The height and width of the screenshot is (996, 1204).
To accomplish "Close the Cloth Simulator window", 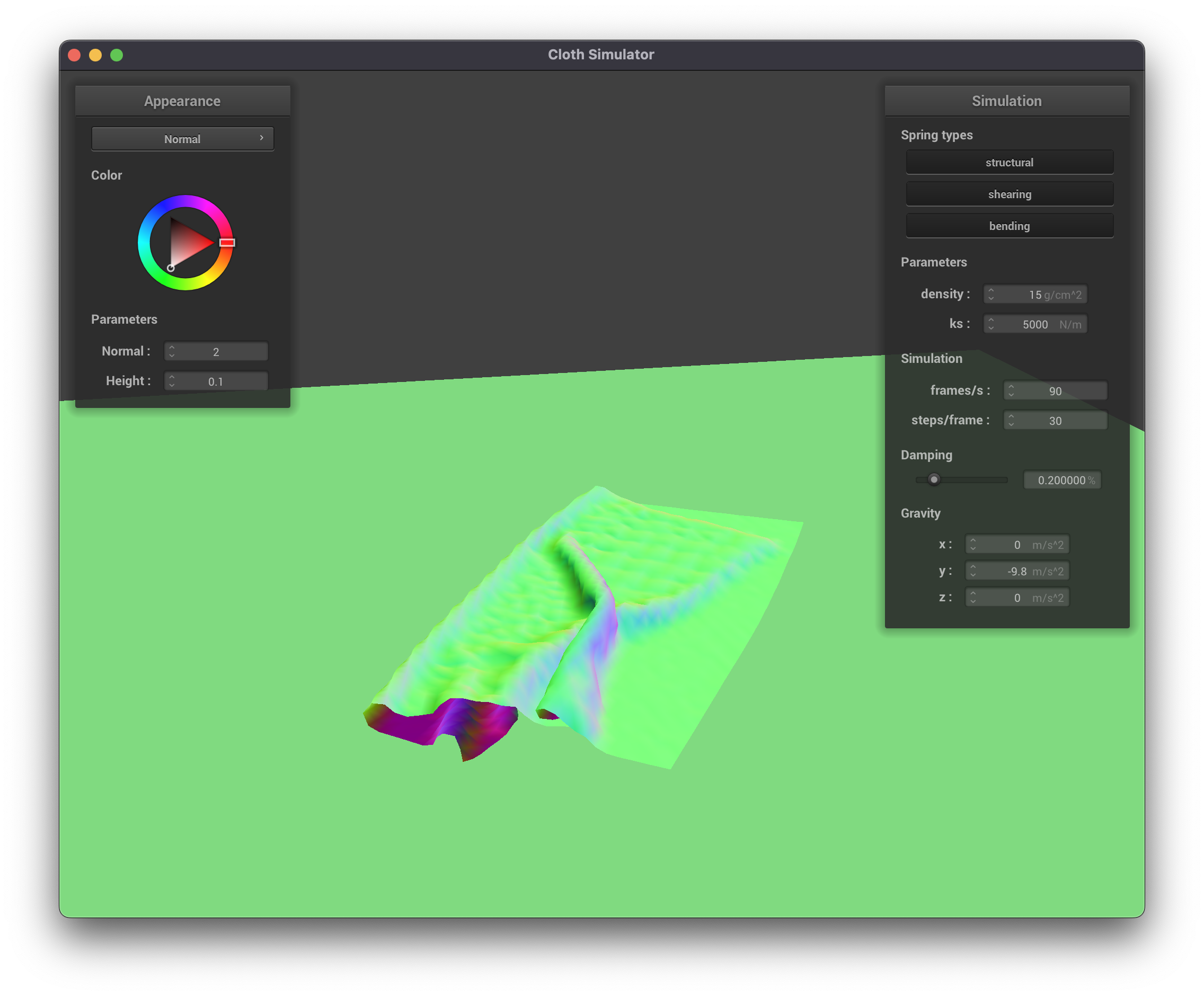I will [x=75, y=55].
